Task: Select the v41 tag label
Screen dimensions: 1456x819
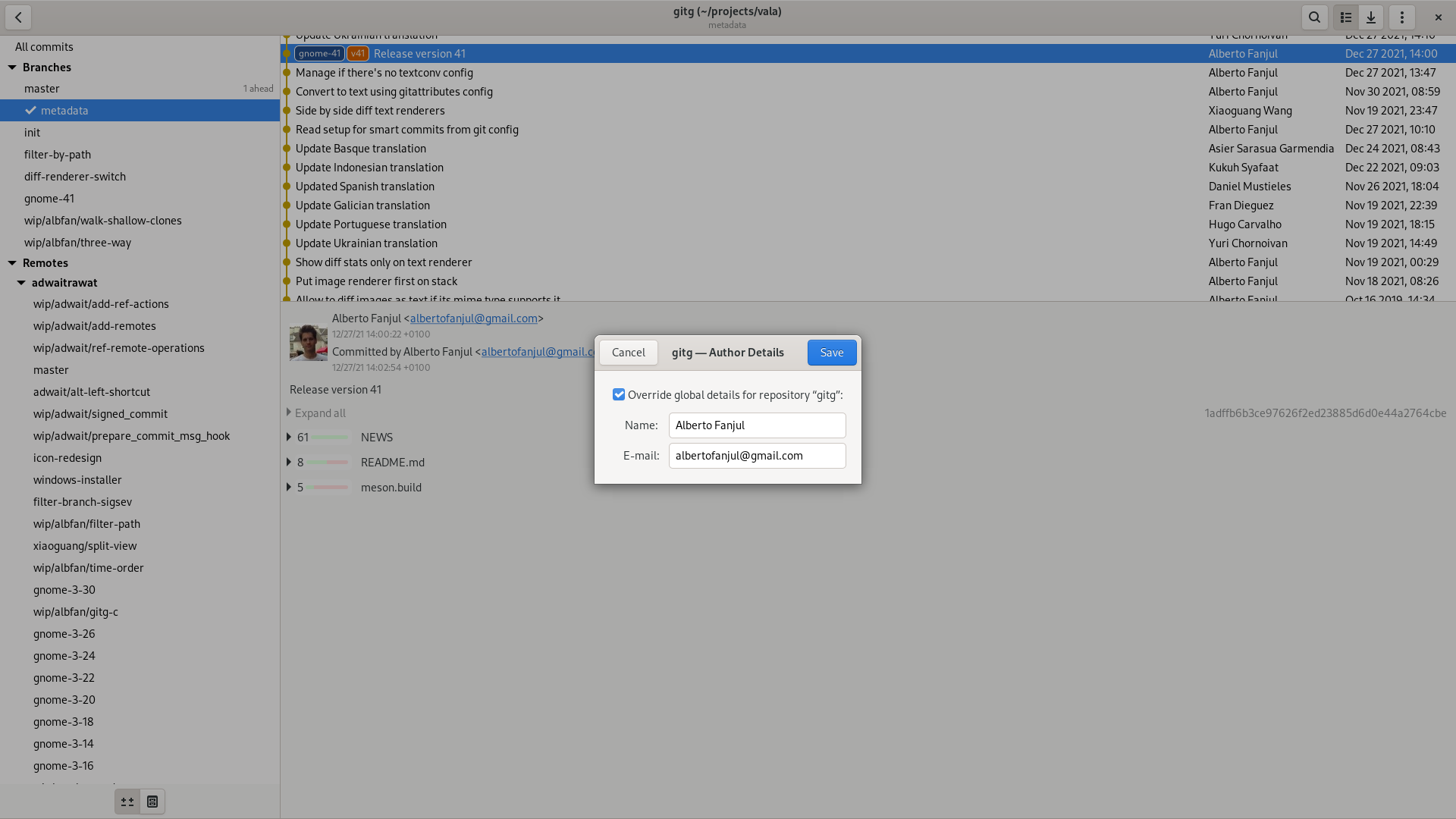Action: (x=358, y=53)
